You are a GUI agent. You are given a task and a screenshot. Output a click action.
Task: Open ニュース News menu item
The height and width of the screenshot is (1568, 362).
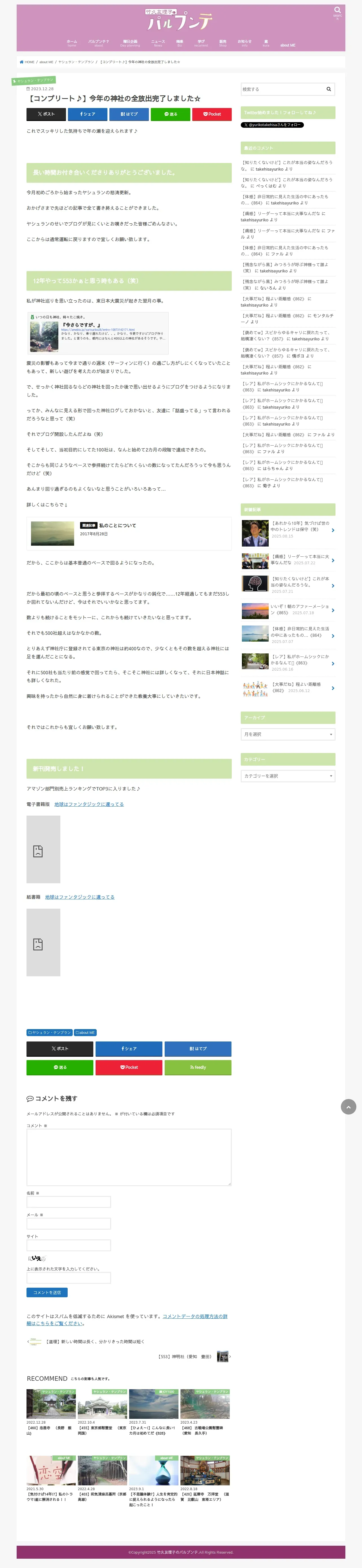(158, 43)
